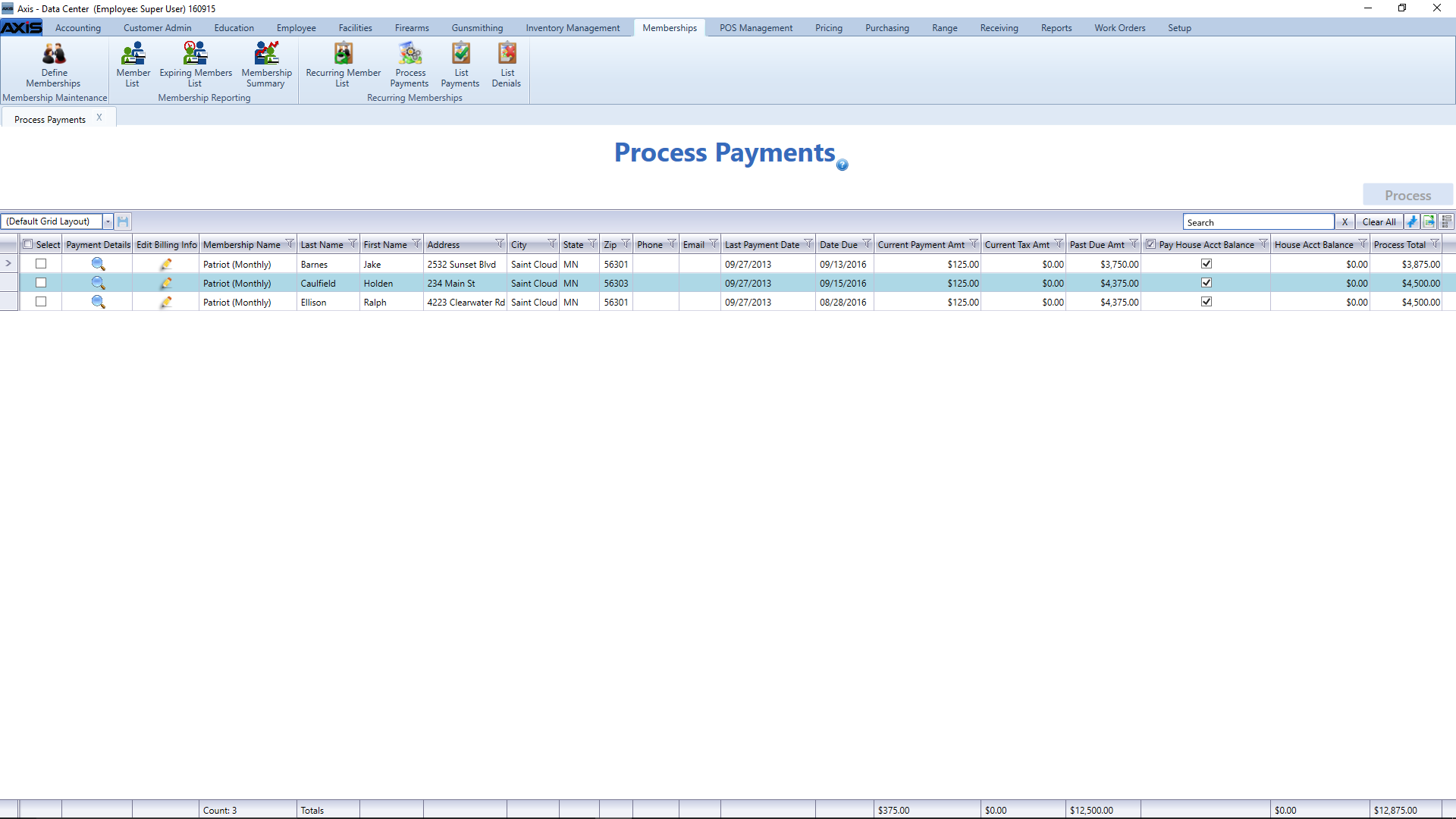The height and width of the screenshot is (819, 1456).
Task: Filter the Email column
Action: pyautogui.click(x=714, y=244)
